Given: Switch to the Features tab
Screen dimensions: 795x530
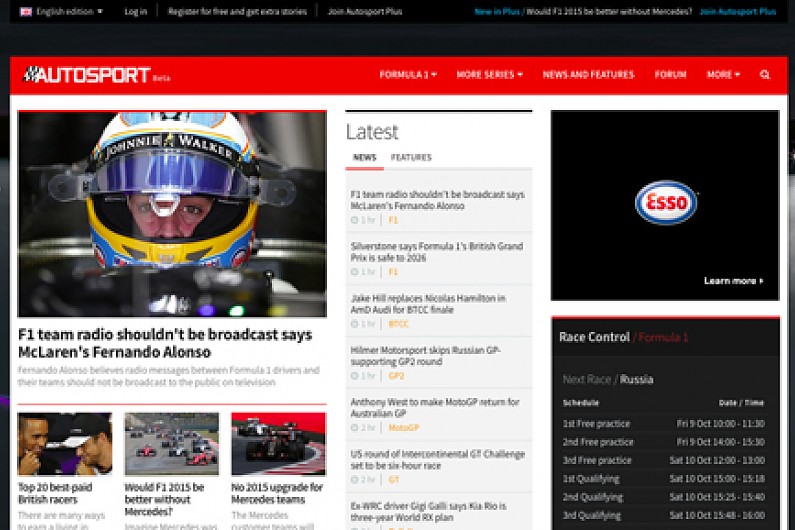Looking at the screenshot, I should [x=411, y=157].
